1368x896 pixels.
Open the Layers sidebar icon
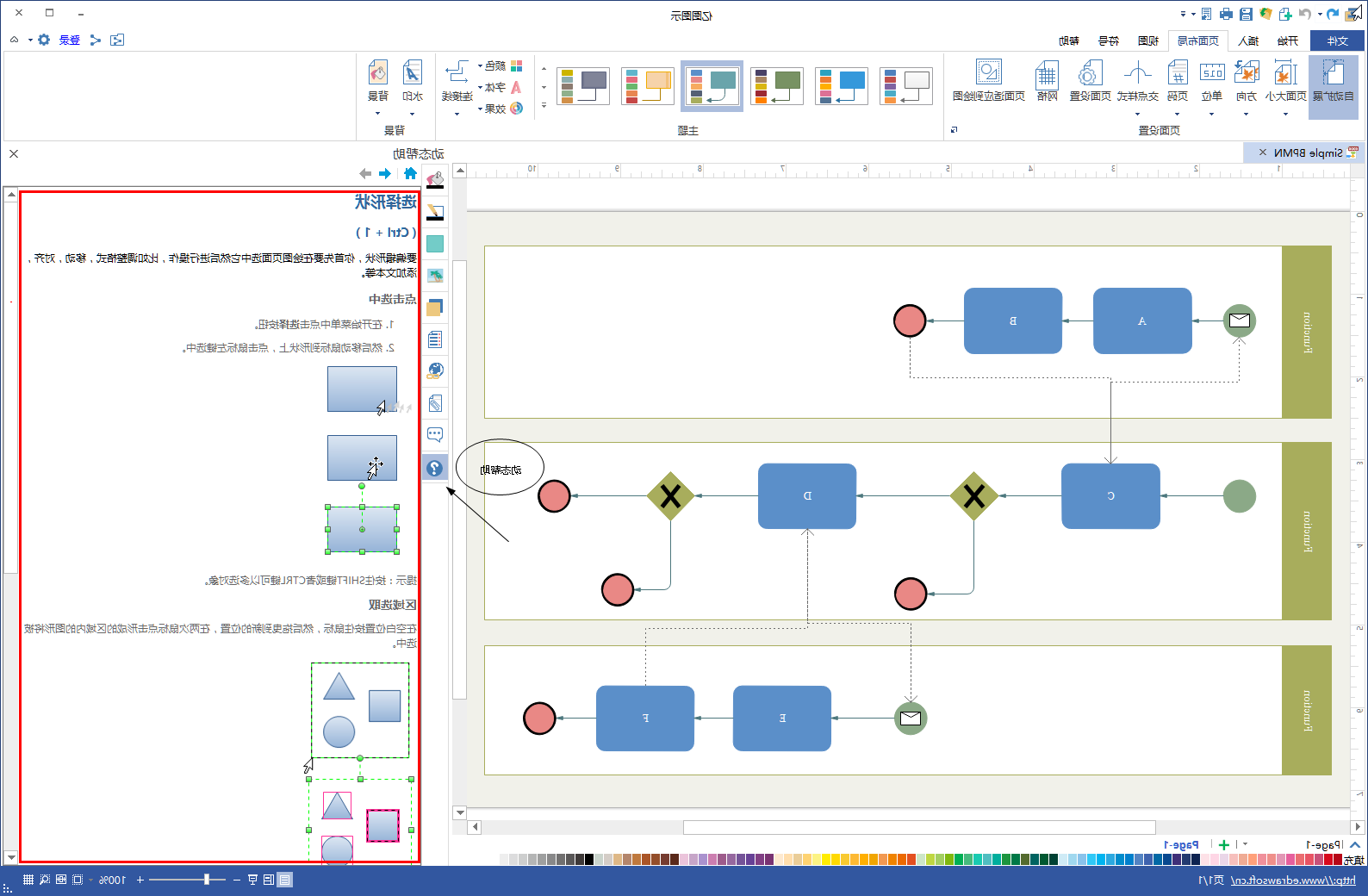point(435,308)
